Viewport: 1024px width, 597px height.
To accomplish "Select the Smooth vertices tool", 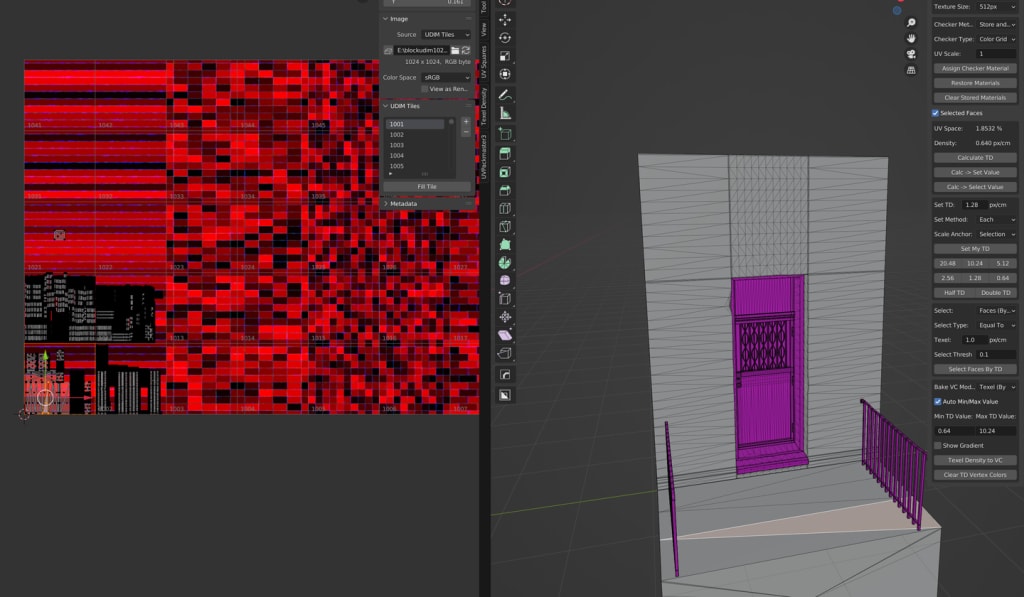I will (x=505, y=280).
